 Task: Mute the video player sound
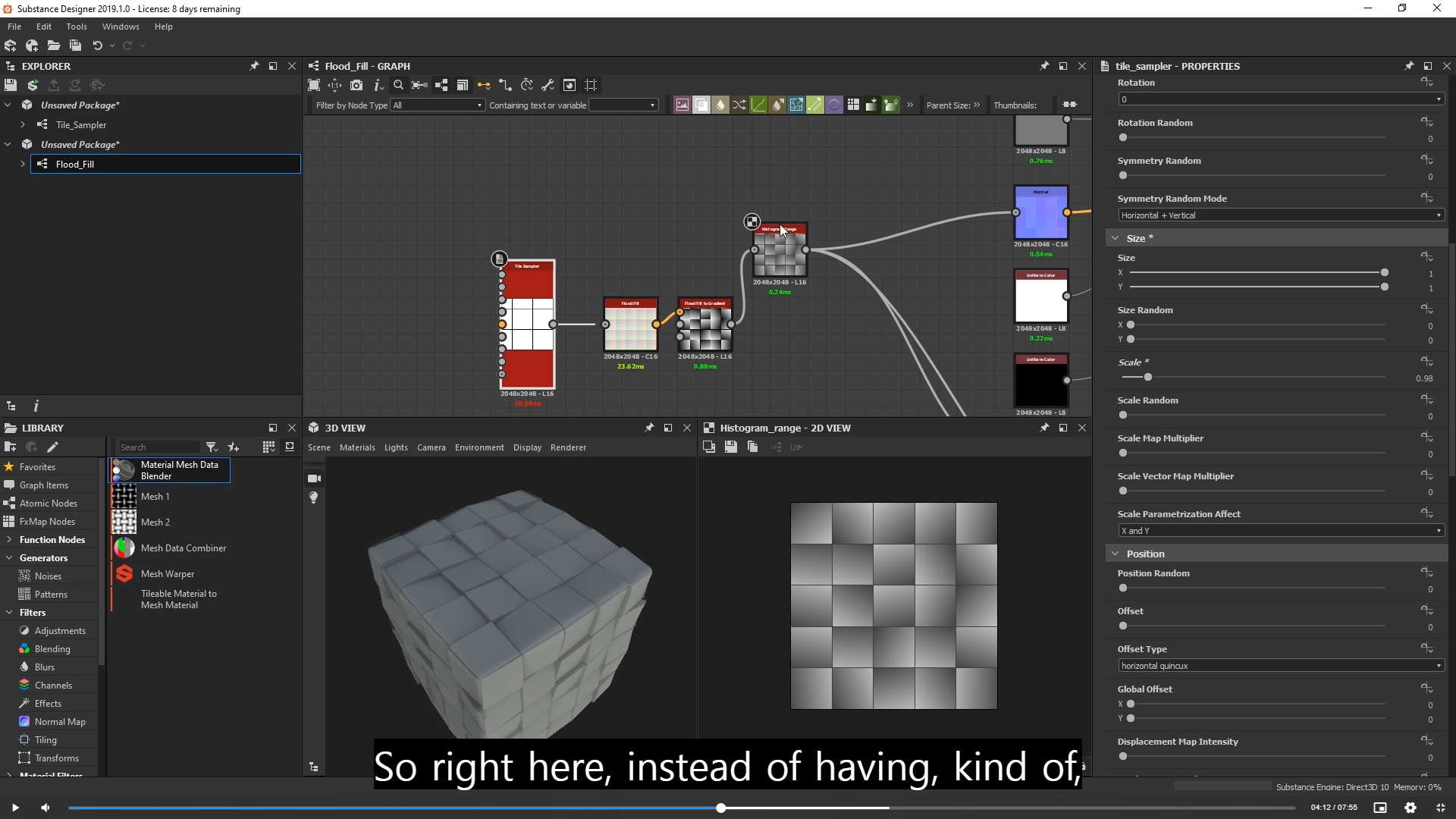pyautogui.click(x=45, y=808)
